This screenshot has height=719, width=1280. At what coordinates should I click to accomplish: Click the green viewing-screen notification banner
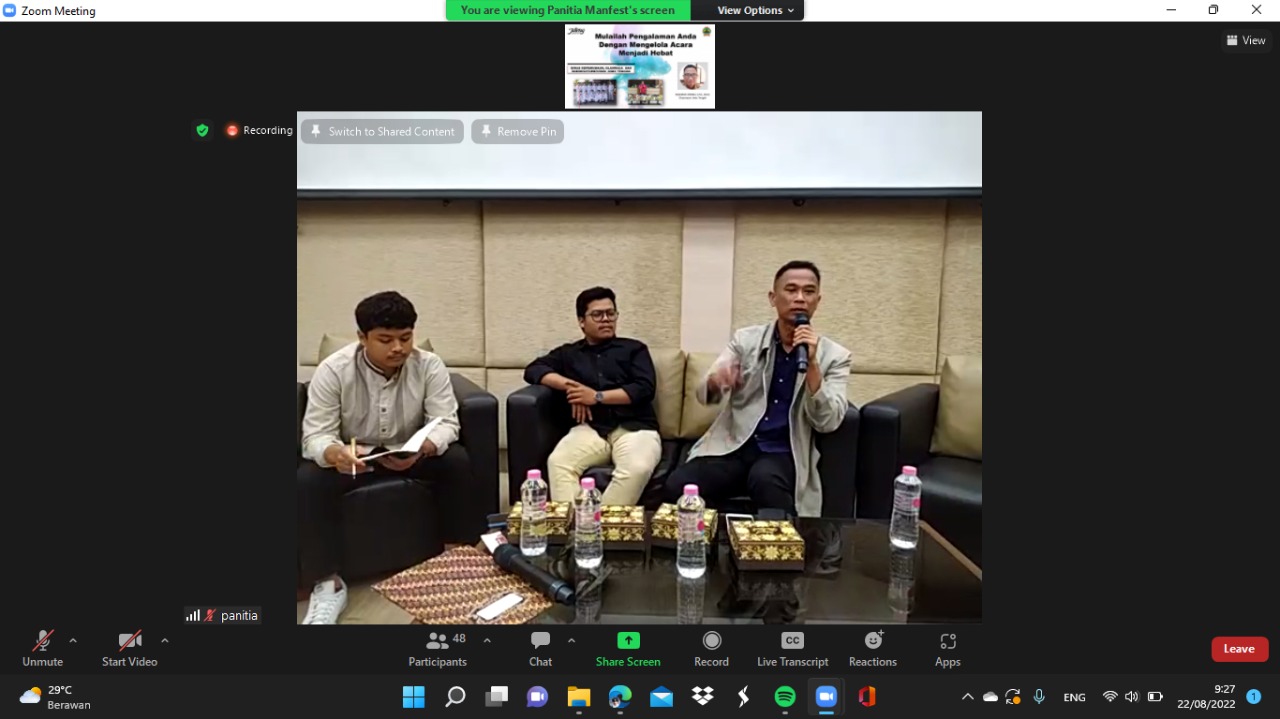(x=568, y=10)
